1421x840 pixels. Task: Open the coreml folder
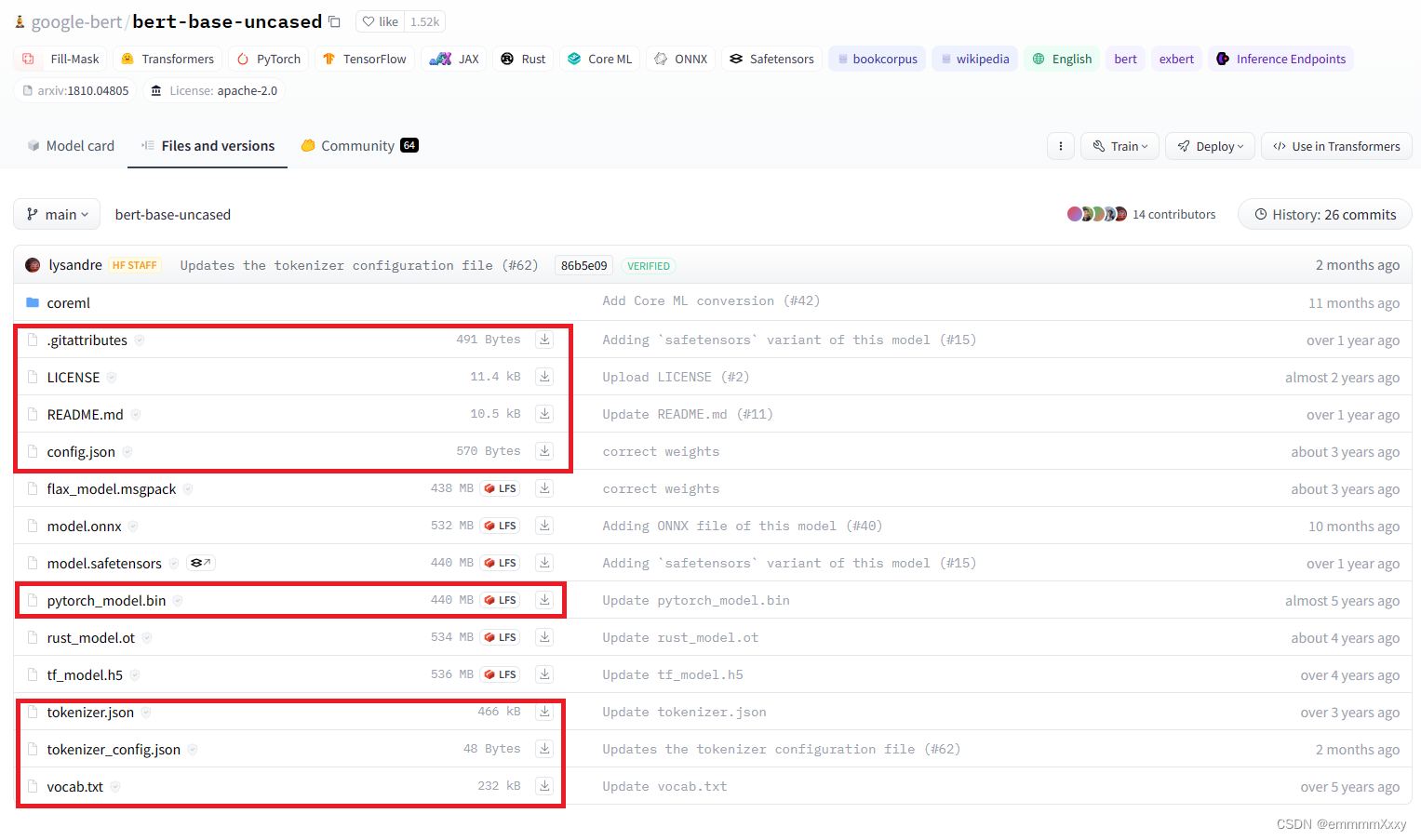[69, 303]
